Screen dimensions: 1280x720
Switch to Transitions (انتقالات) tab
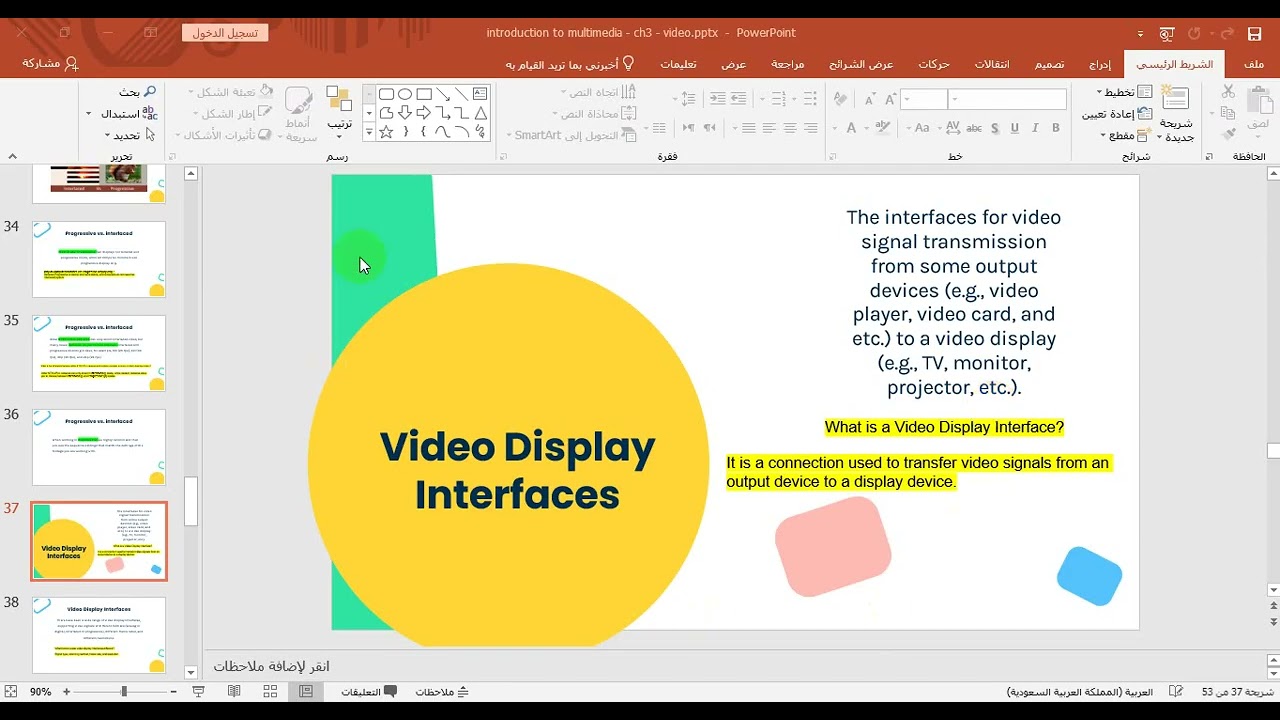[992, 64]
